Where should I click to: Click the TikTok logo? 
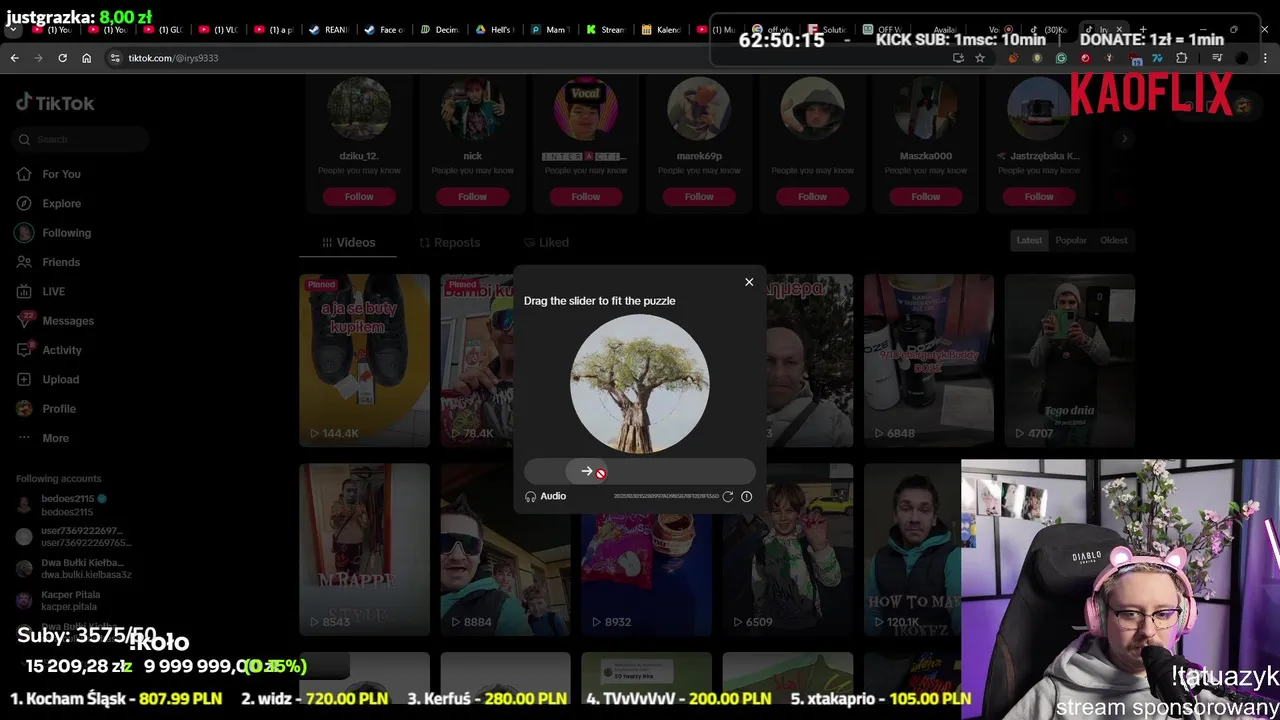tap(55, 103)
